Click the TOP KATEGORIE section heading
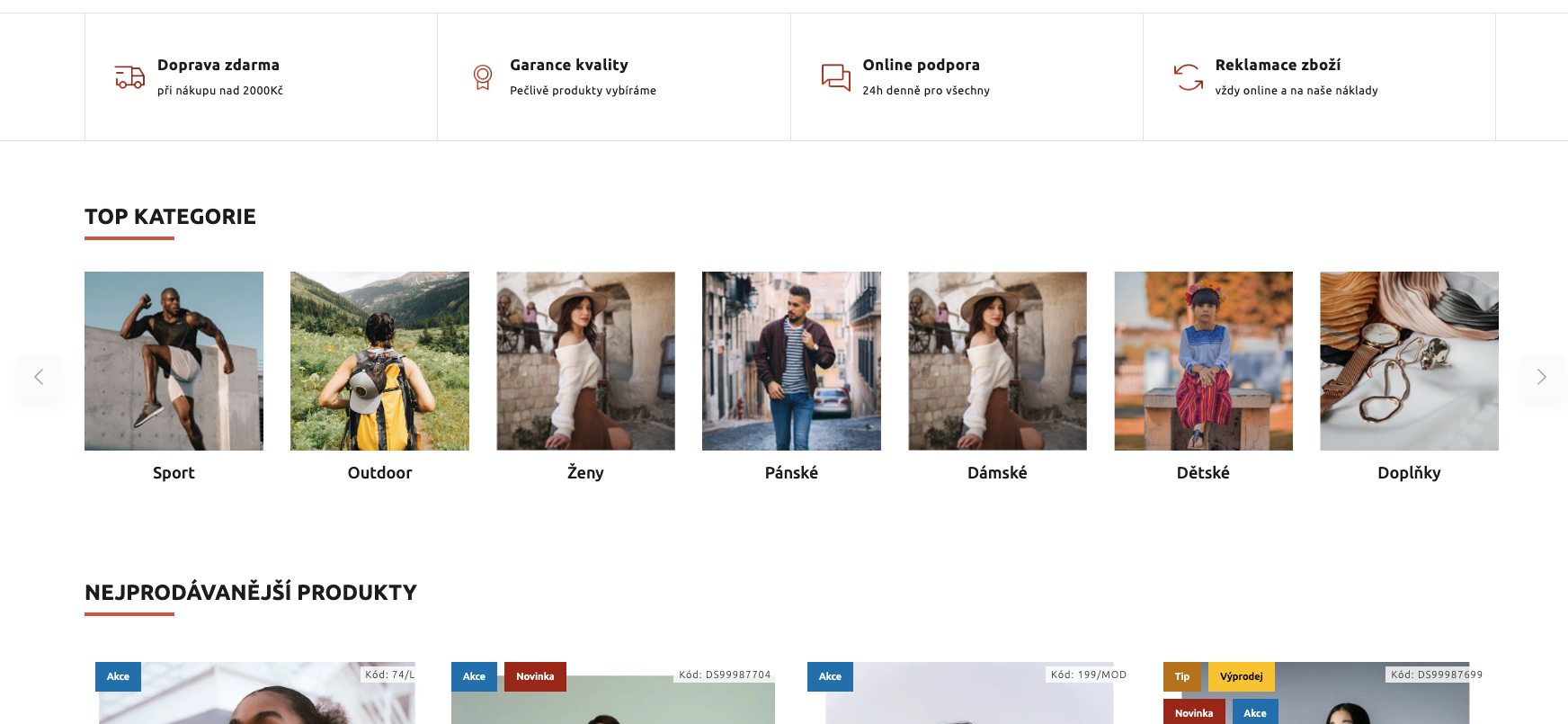The image size is (1568, 724). pyautogui.click(x=170, y=217)
